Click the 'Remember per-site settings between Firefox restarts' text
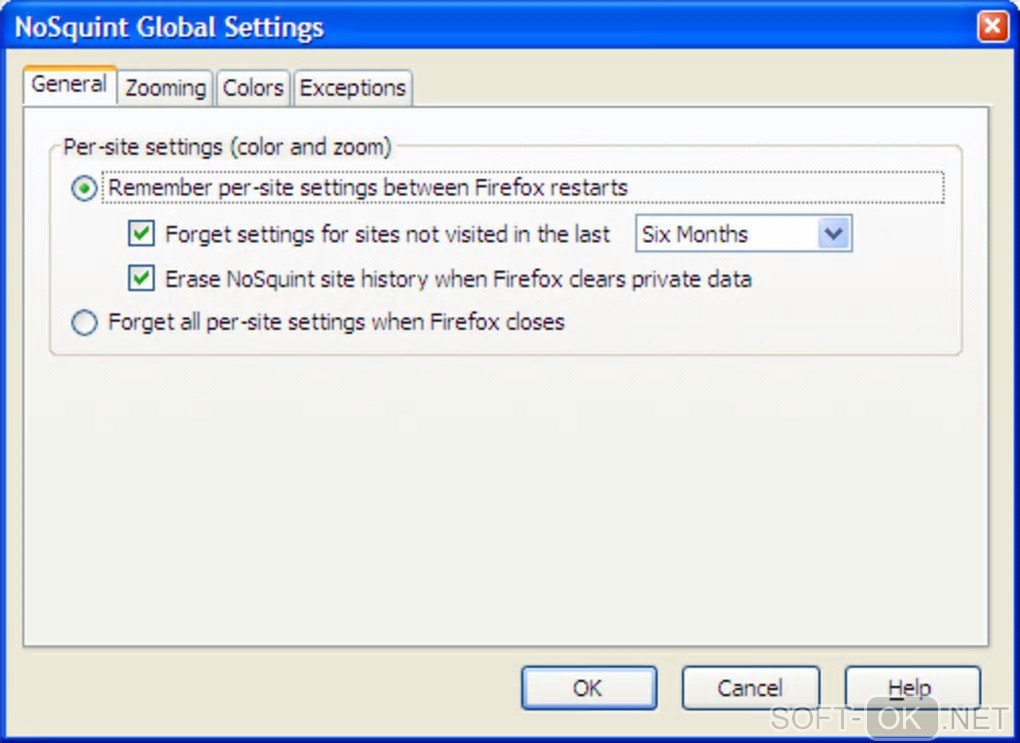Image resolution: width=1020 pixels, height=743 pixels. [368, 188]
